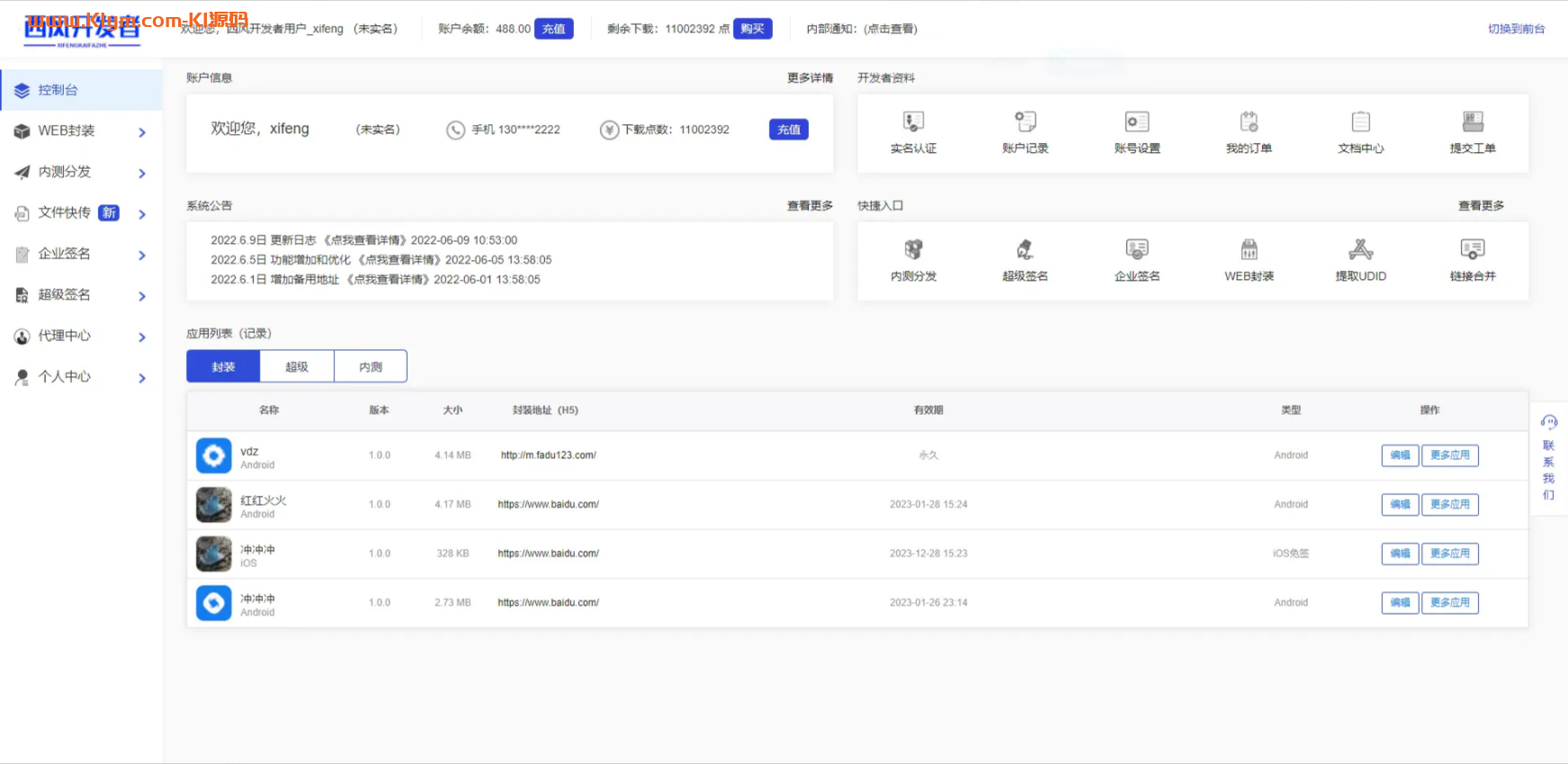The height and width of the screenshot is (764, 1568).
Task: Click the 账户记录 icon
Action: click(1025, 122)
